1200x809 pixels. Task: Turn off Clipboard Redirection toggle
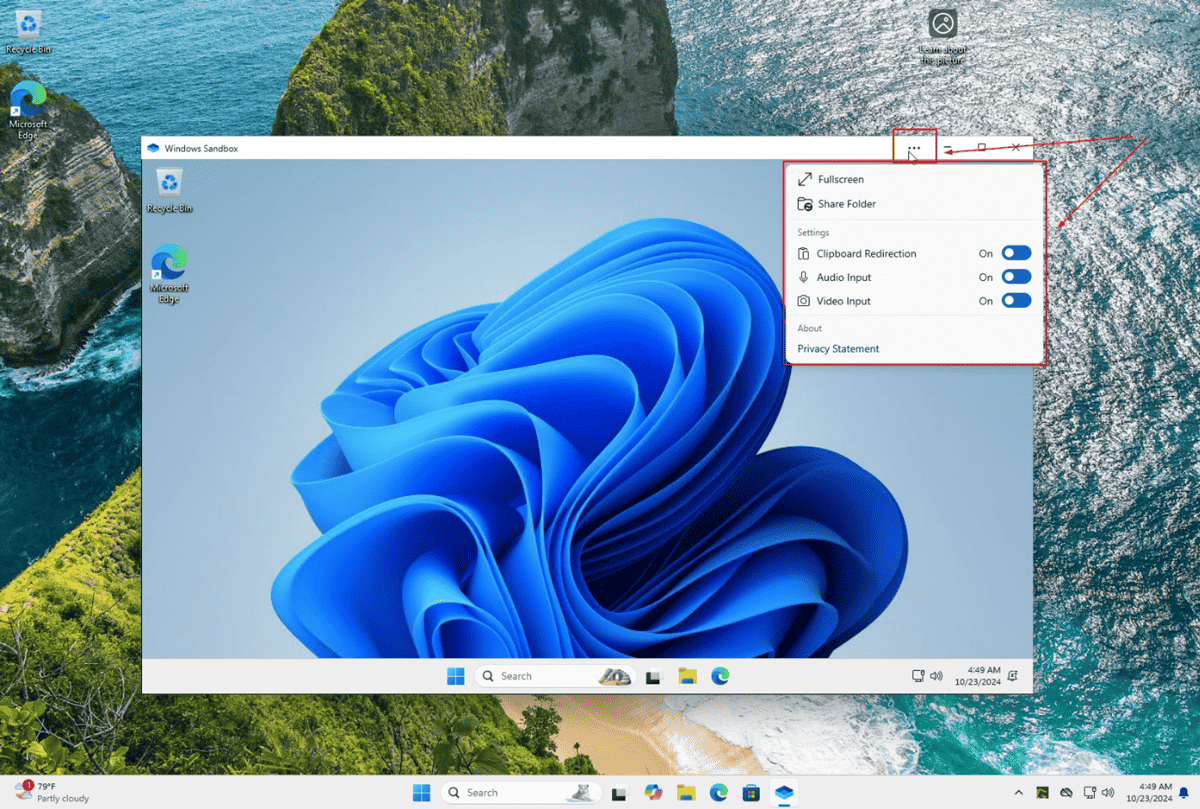(1016, 254)
